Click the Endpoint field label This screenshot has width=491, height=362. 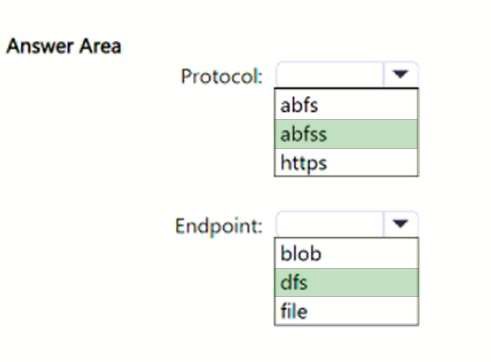point(219,226)
